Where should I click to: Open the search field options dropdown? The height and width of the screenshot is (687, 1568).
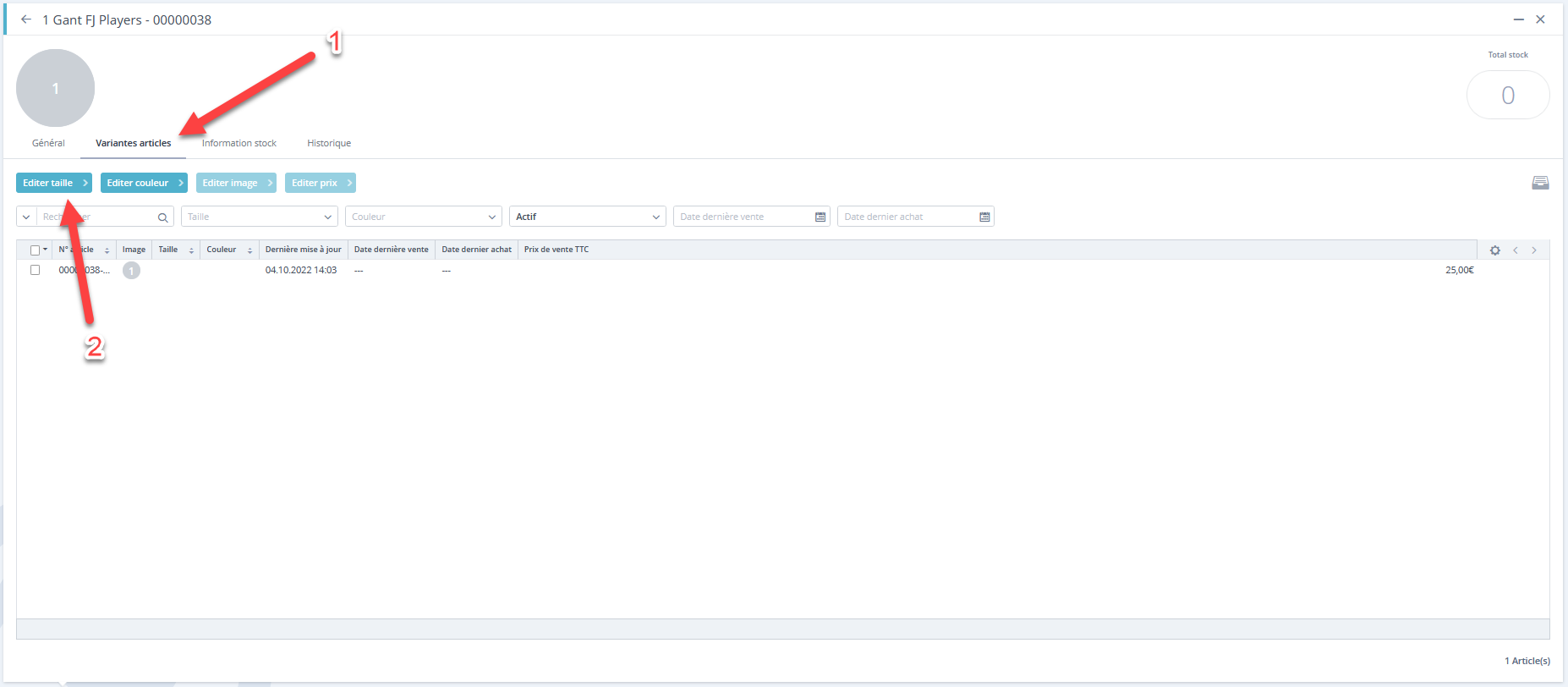point(26,217)
